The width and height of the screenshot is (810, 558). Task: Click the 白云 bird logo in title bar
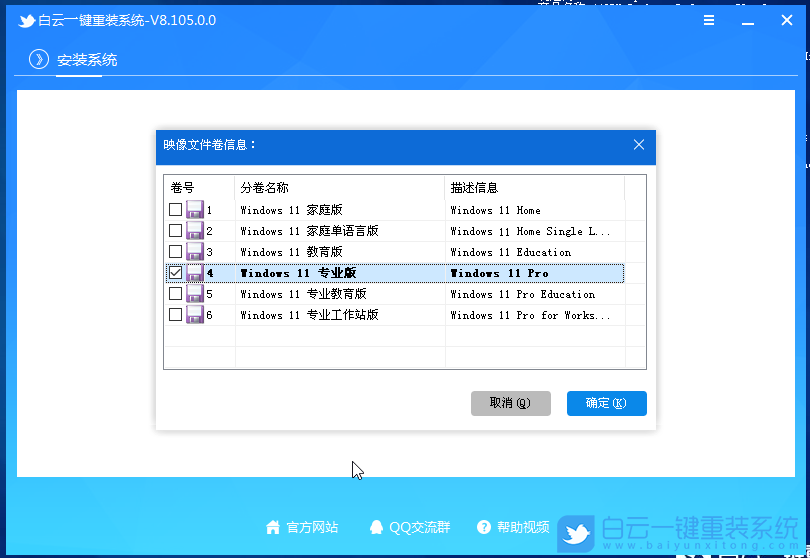coord(26,21)
